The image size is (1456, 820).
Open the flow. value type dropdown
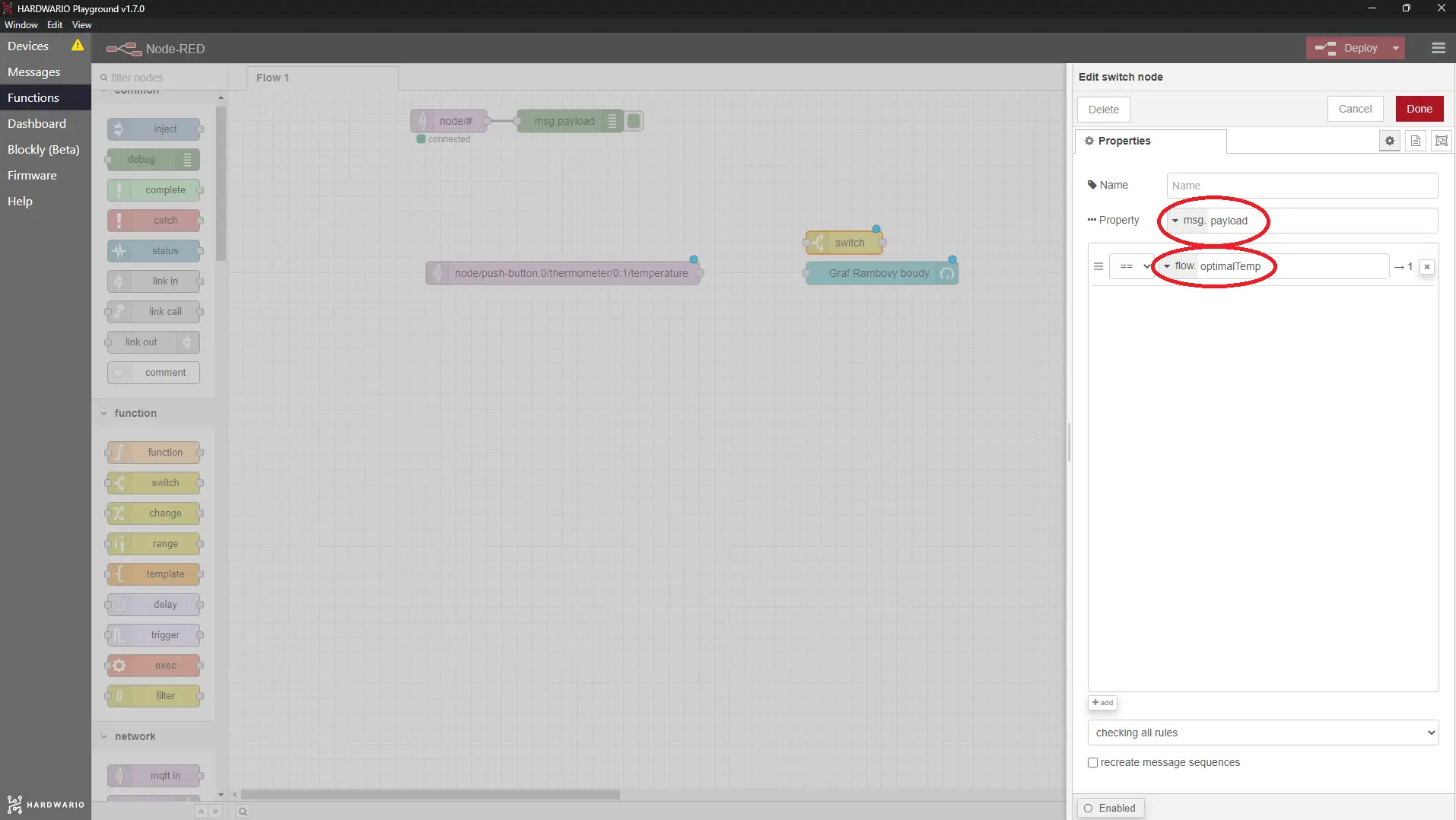click(x=1178, y=266)
